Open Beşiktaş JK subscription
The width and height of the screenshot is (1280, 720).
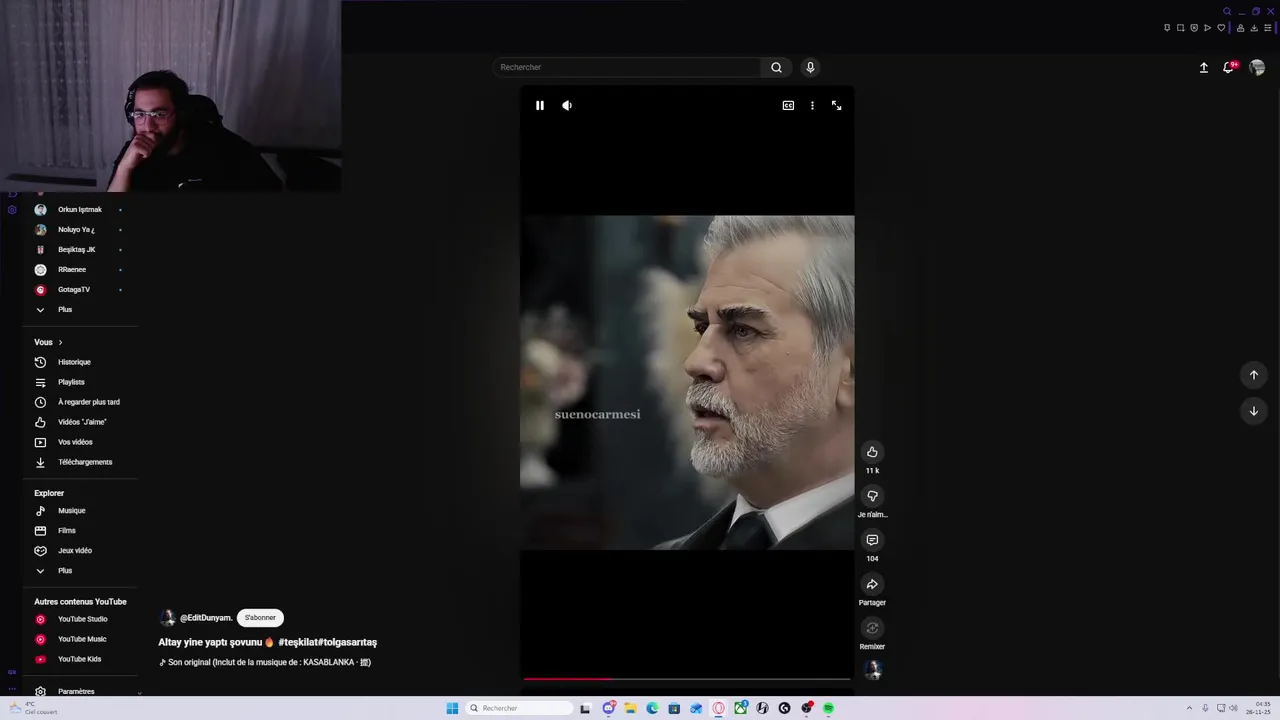coord(79,250)
